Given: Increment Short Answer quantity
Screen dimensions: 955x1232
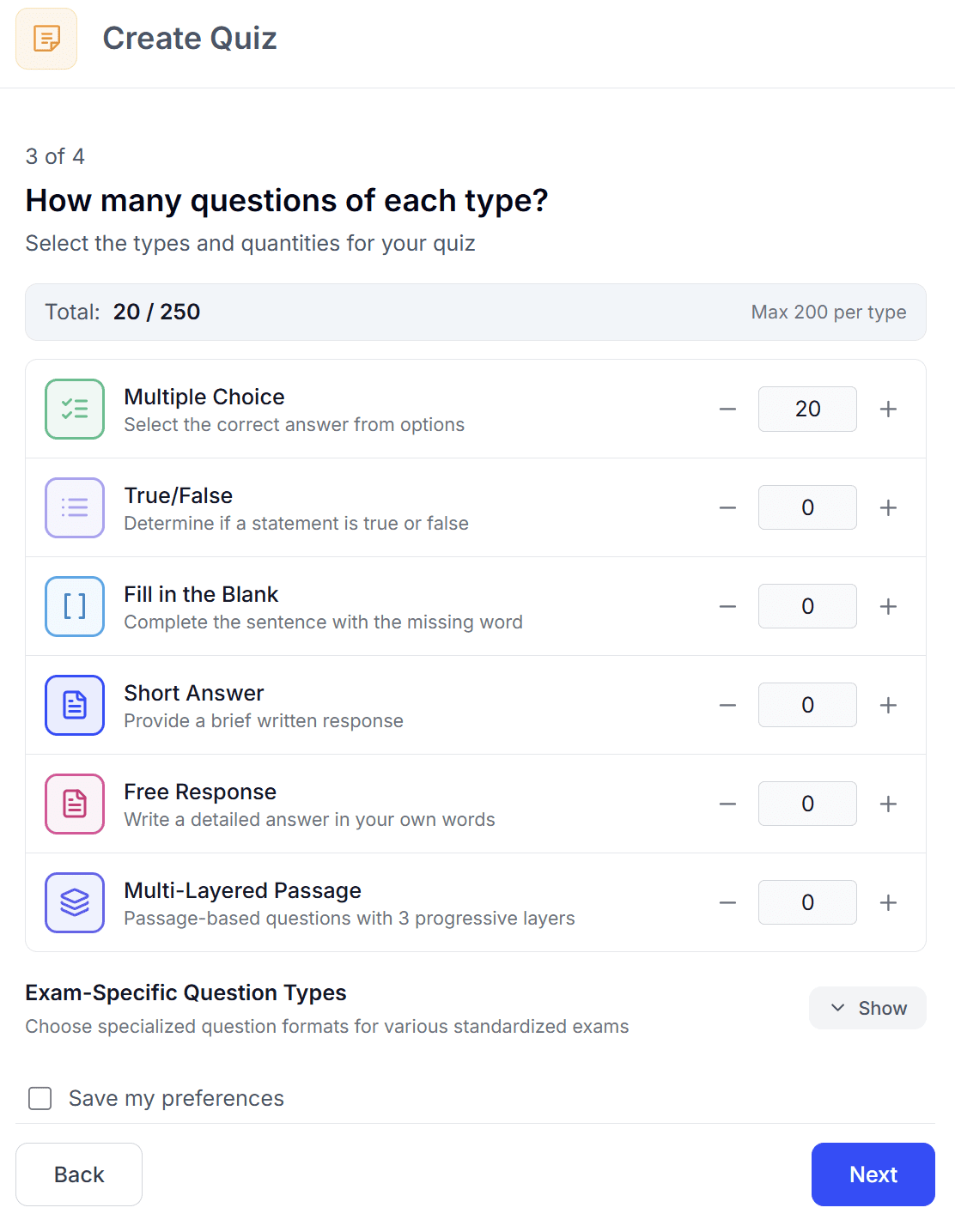Looking at the screenshot, I should point(888,705).
